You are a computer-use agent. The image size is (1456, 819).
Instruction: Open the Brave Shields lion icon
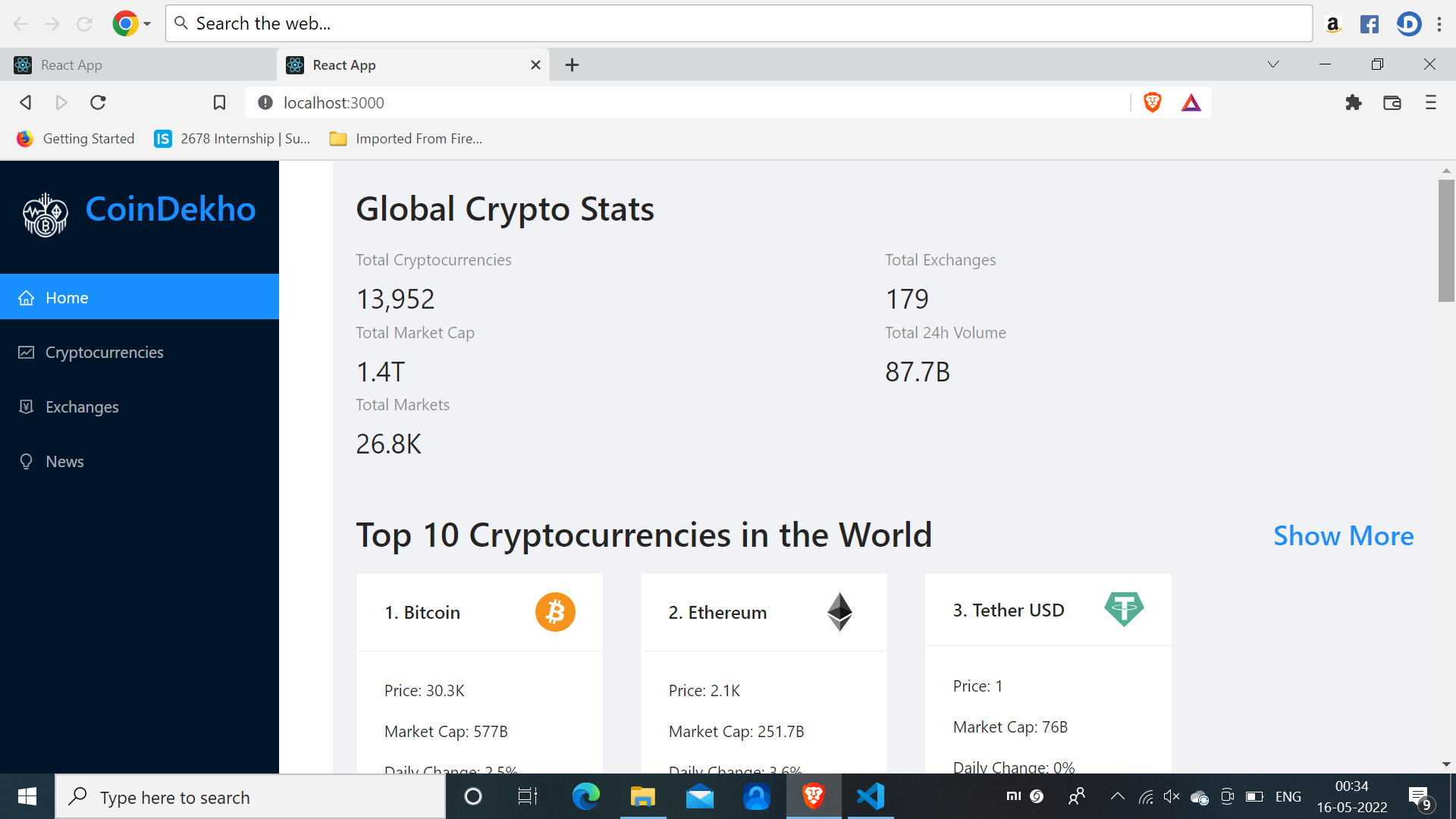pyautogui.click(x=1152, y=102)
